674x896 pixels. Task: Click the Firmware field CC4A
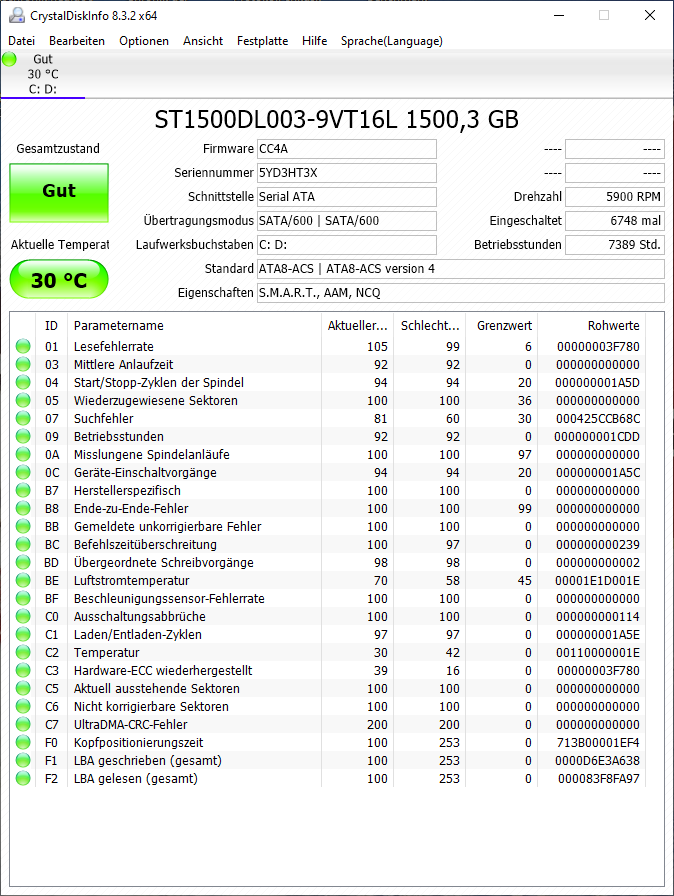coord(347,149)
